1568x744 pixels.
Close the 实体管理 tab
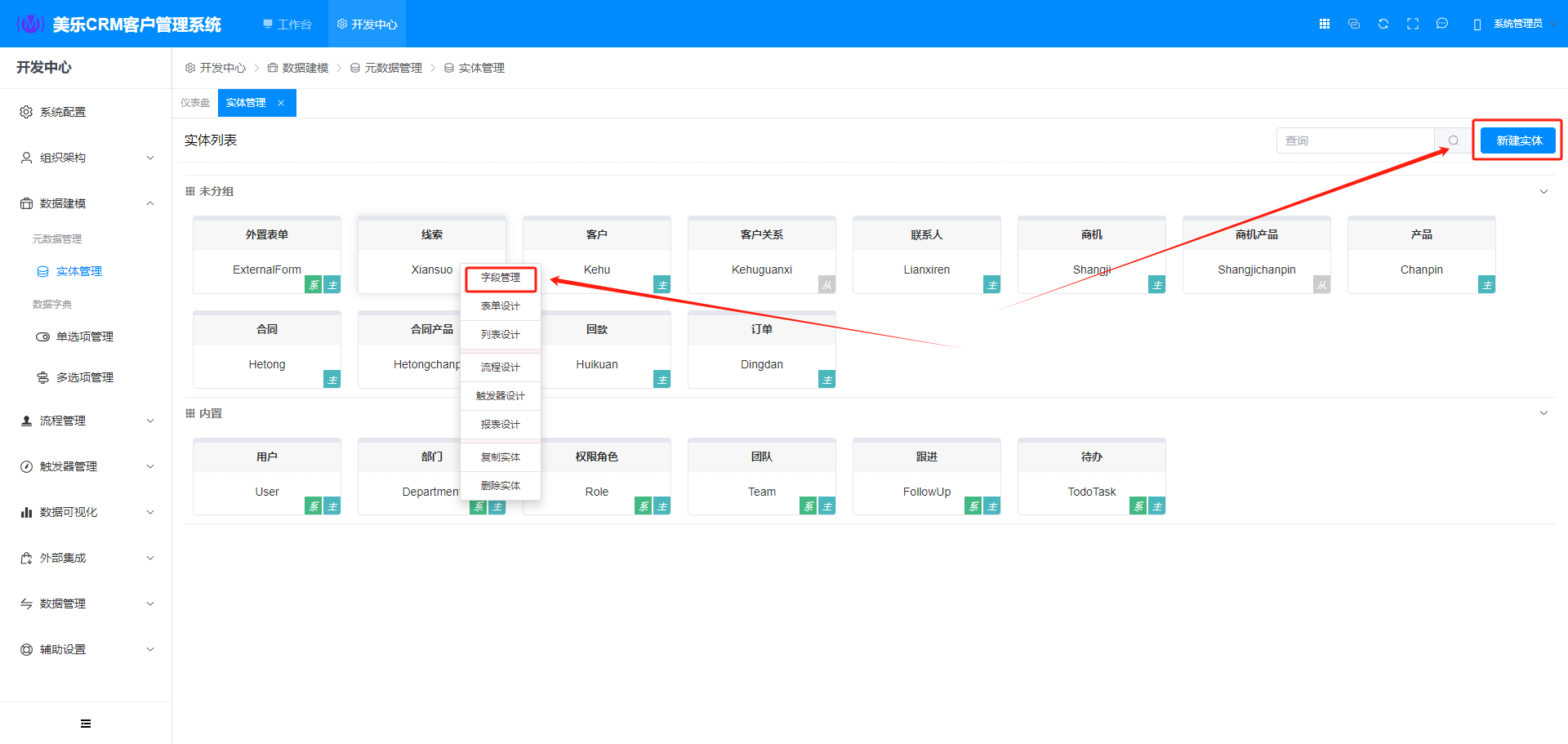[281, 103]
